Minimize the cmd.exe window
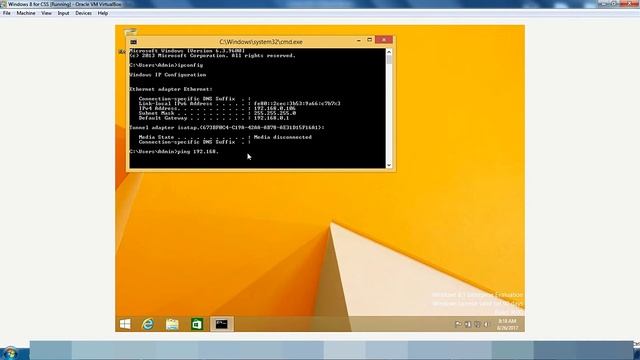640x360 pixels. [x=358, y=40]
